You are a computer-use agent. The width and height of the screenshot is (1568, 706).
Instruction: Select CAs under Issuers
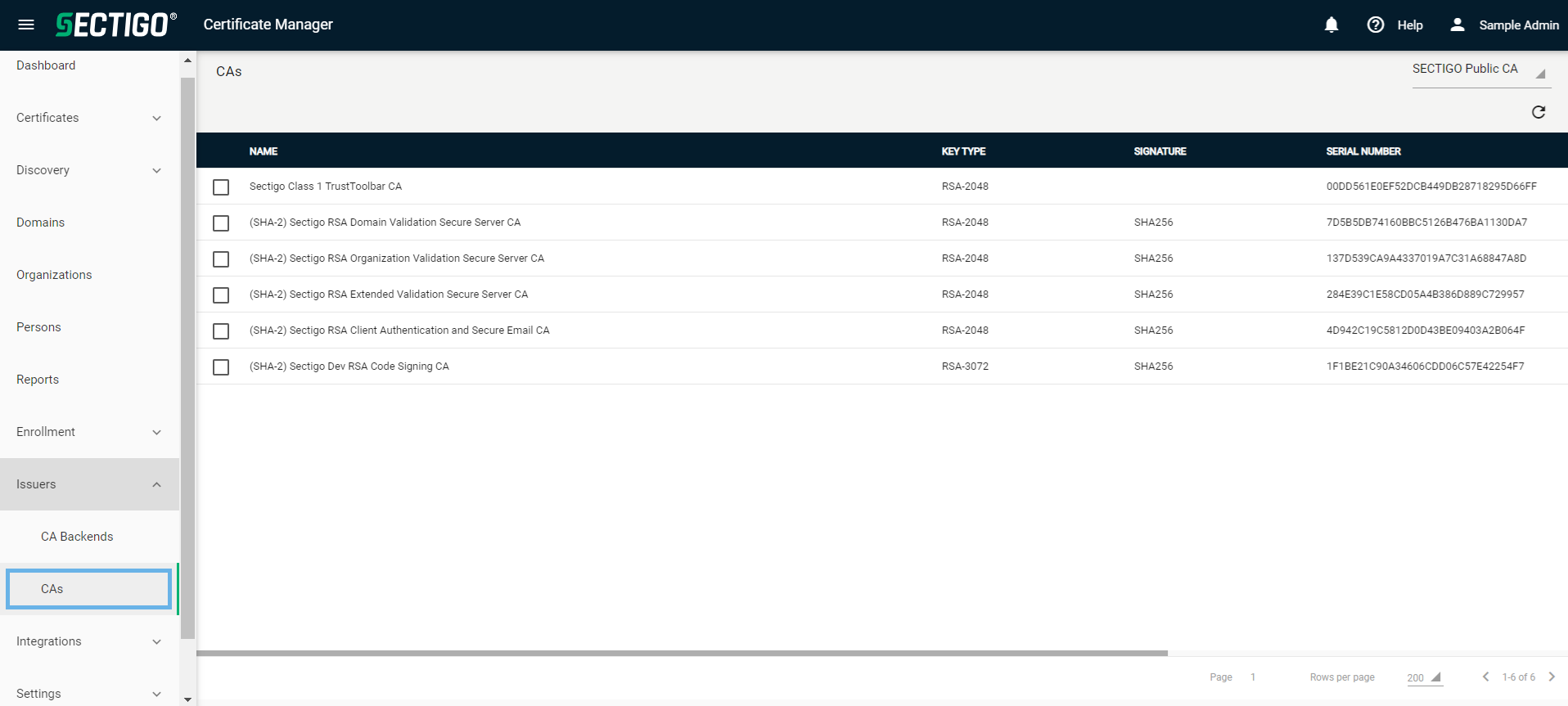[x=52, y=589]
